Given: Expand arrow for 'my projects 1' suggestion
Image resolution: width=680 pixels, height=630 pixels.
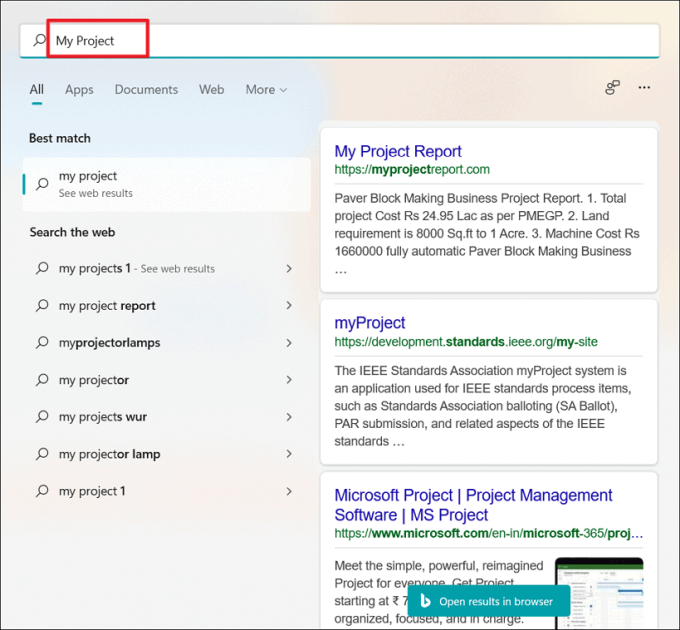Looking at the screenshot, I should [x=289, y=269].
